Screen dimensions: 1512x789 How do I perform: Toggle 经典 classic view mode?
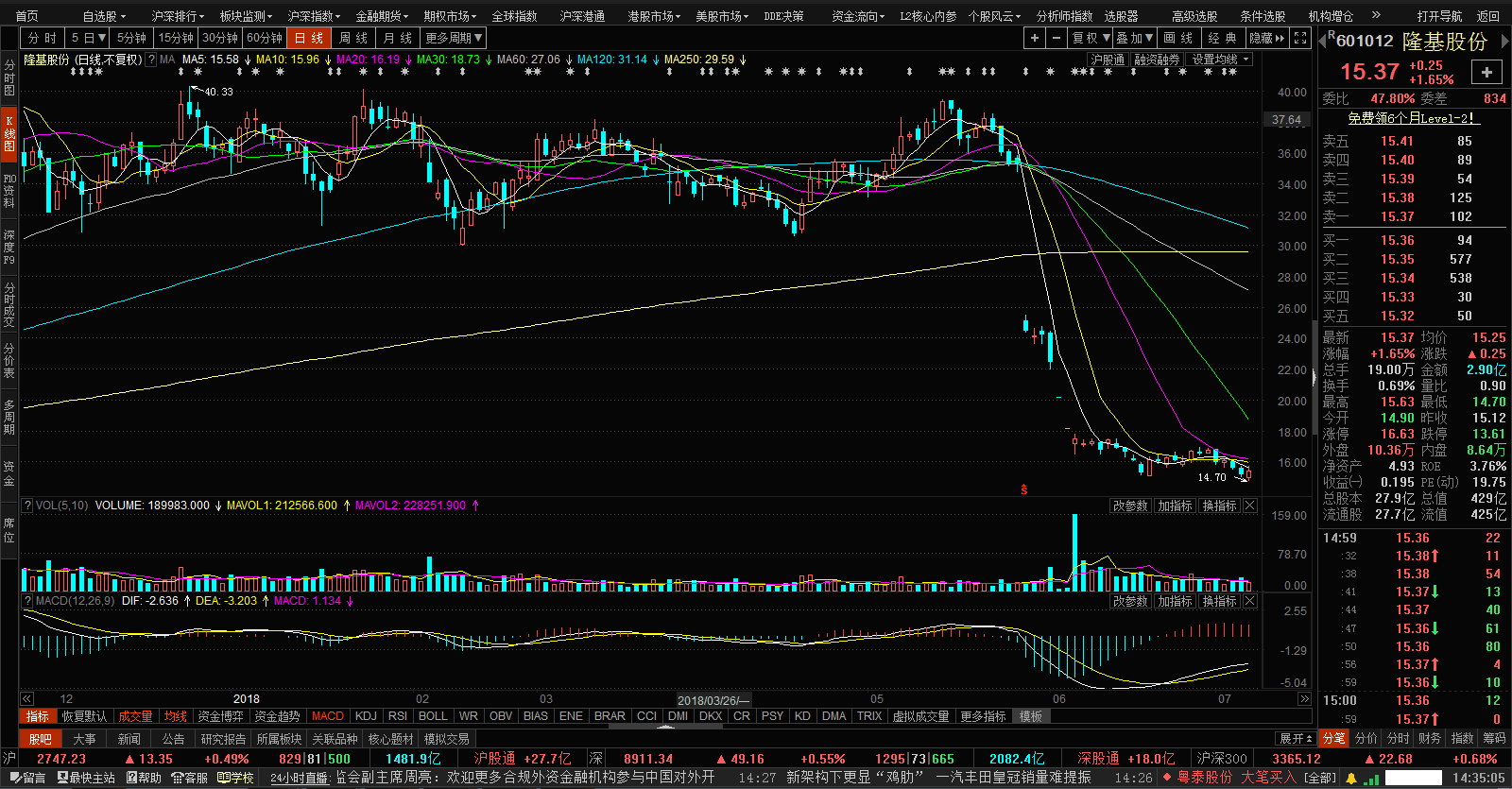point(1223,38)
